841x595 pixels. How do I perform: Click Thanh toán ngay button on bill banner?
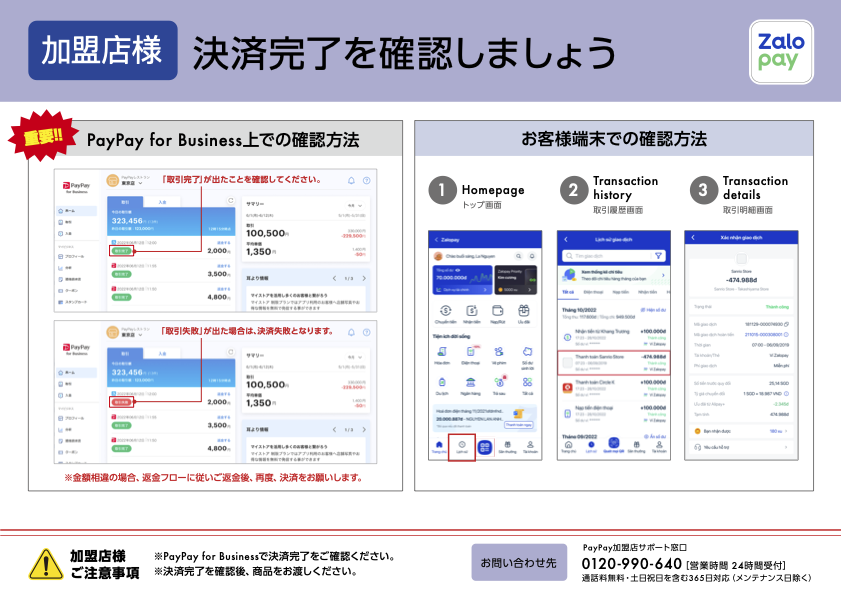[x=519, y=425]
